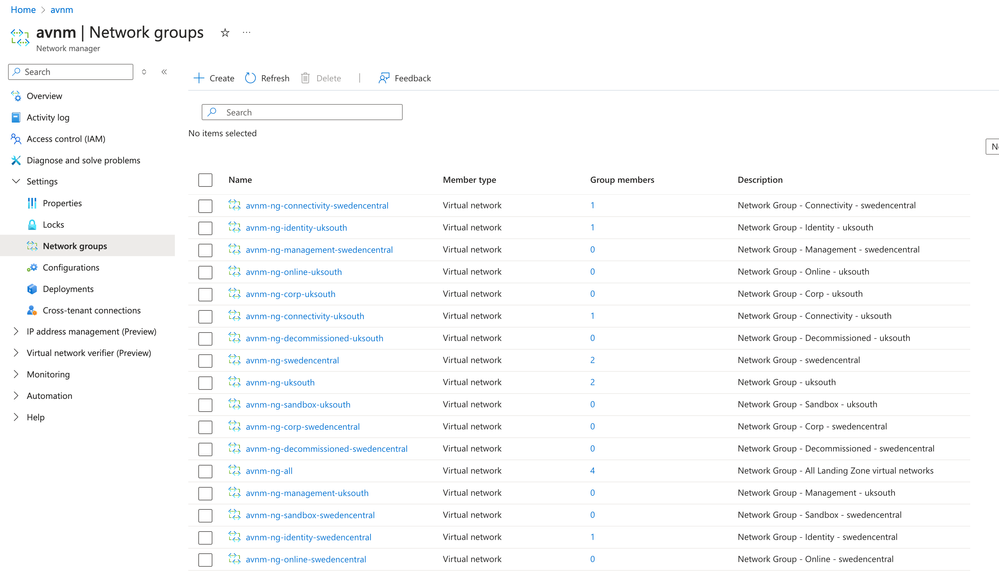999x582 pixels.
Task: Click the Activity log icon
Action: (16, 117)
